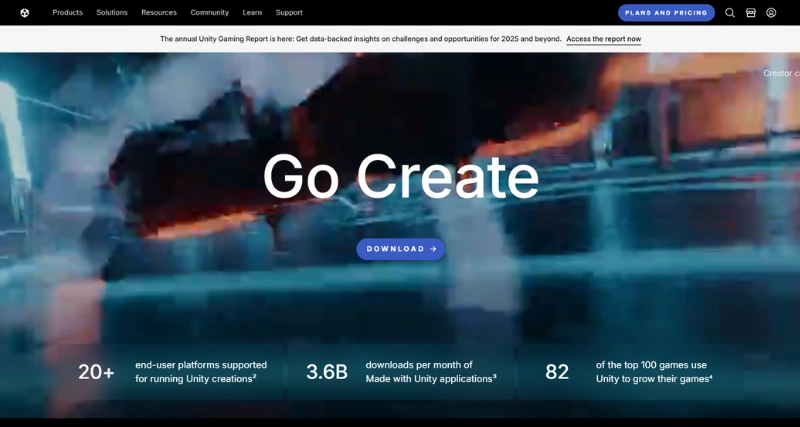The height and width of the screenshot is (427, 800).
Task: Open the Products menu
Action: (x=67, y=12)
